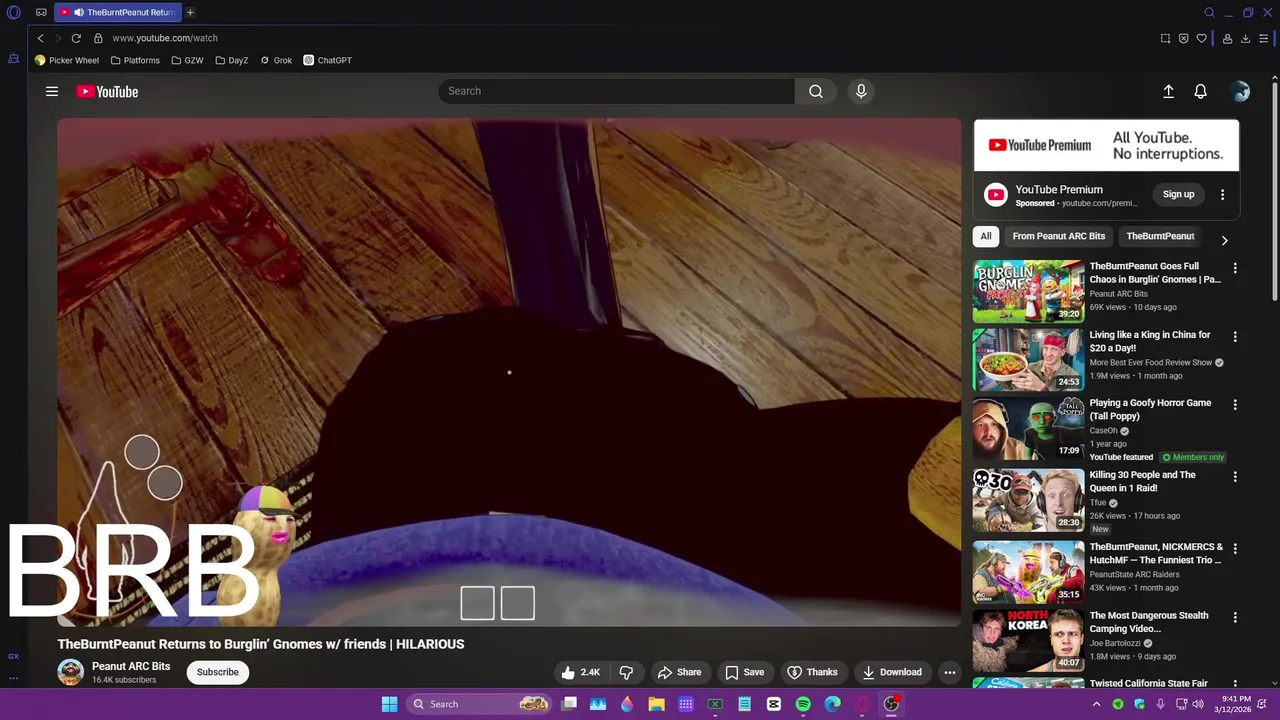
Task: Open the workspaces icon beside the tab
Action: click(41, 13)
